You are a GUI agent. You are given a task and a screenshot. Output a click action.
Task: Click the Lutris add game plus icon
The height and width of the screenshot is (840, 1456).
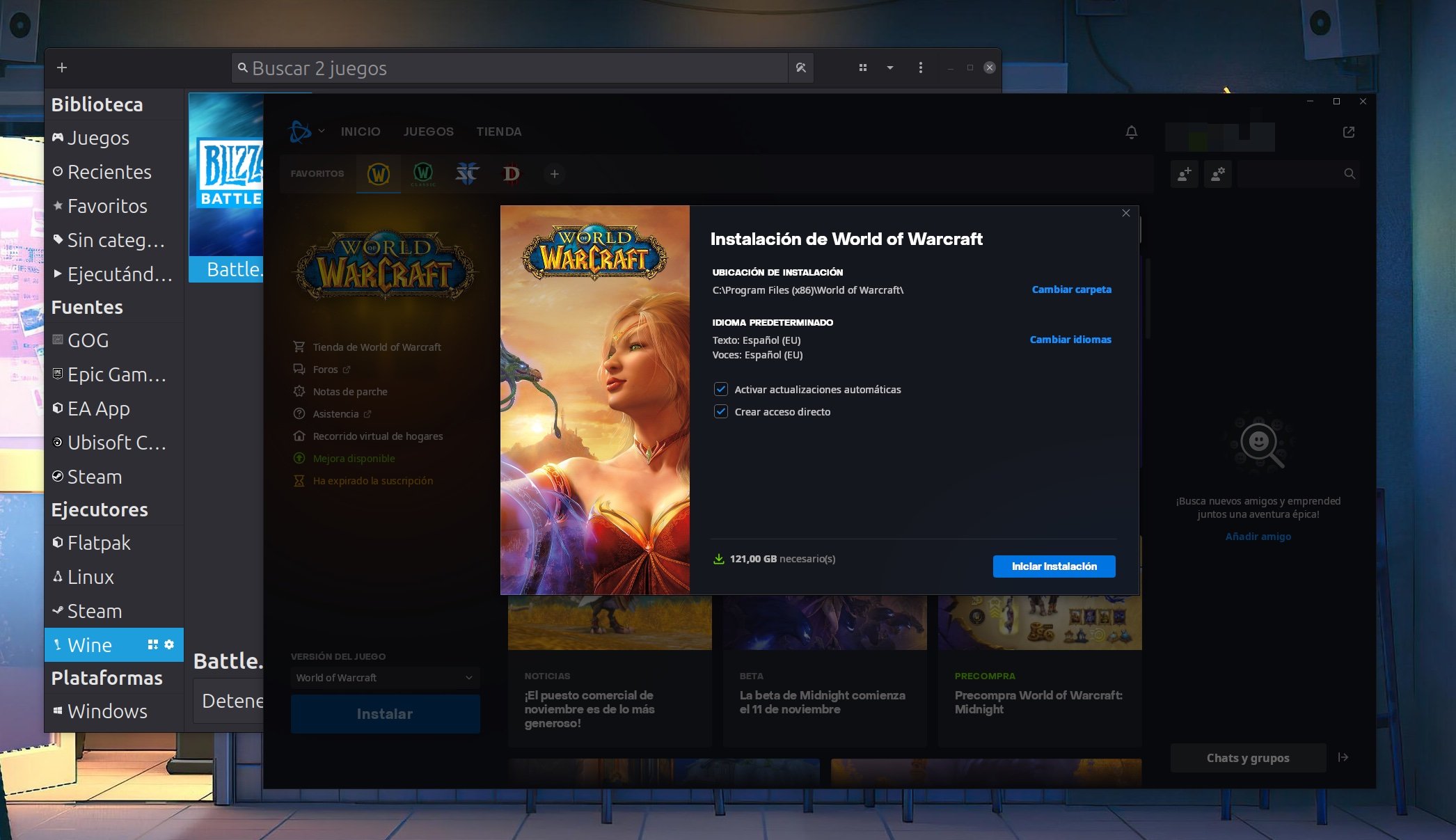point(62,68)
